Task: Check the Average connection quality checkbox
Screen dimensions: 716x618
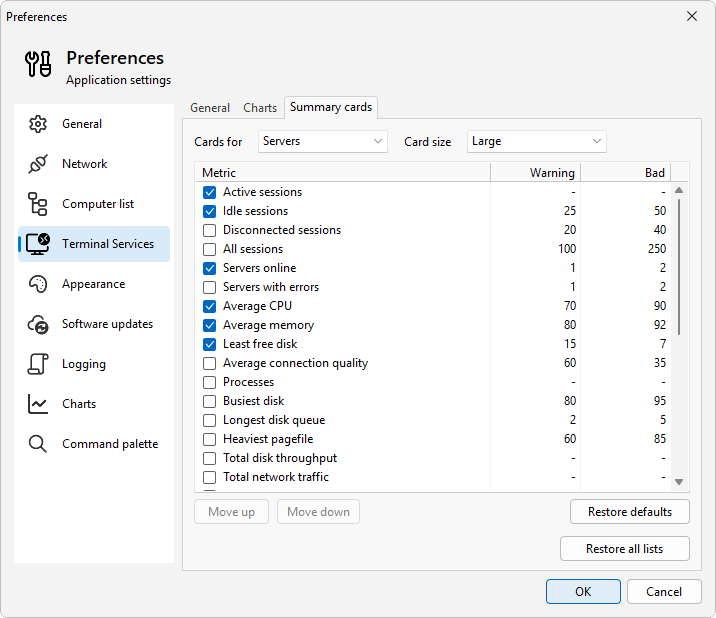Action: coord(210,363)
